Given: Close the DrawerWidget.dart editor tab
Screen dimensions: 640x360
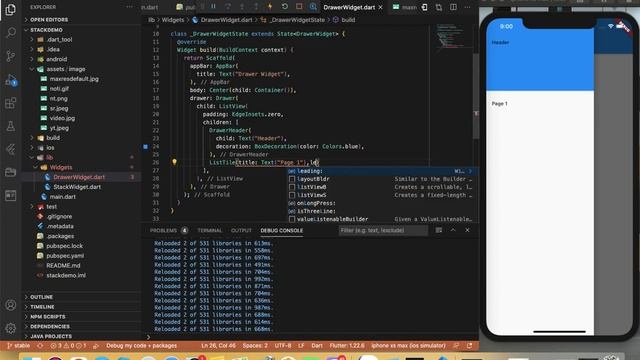Looking at the screenshot, I should [380, 7].
